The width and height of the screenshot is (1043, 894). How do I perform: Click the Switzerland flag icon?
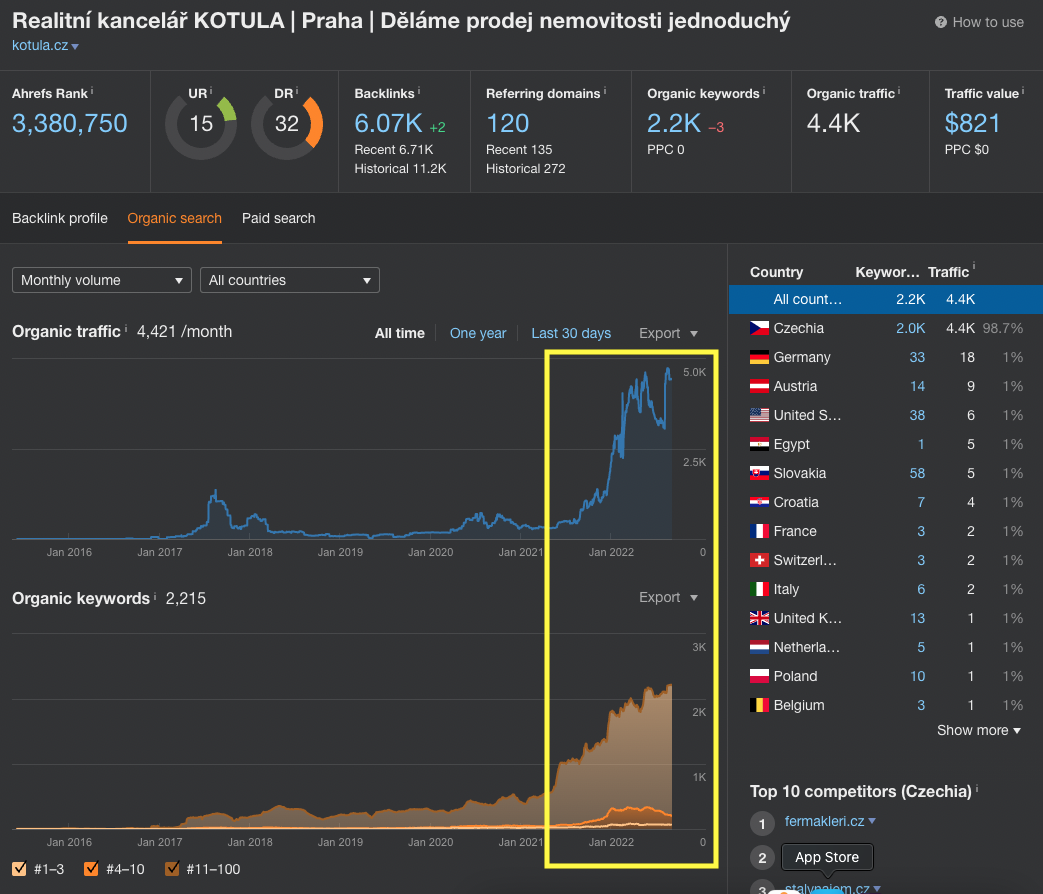pos(759,560)
